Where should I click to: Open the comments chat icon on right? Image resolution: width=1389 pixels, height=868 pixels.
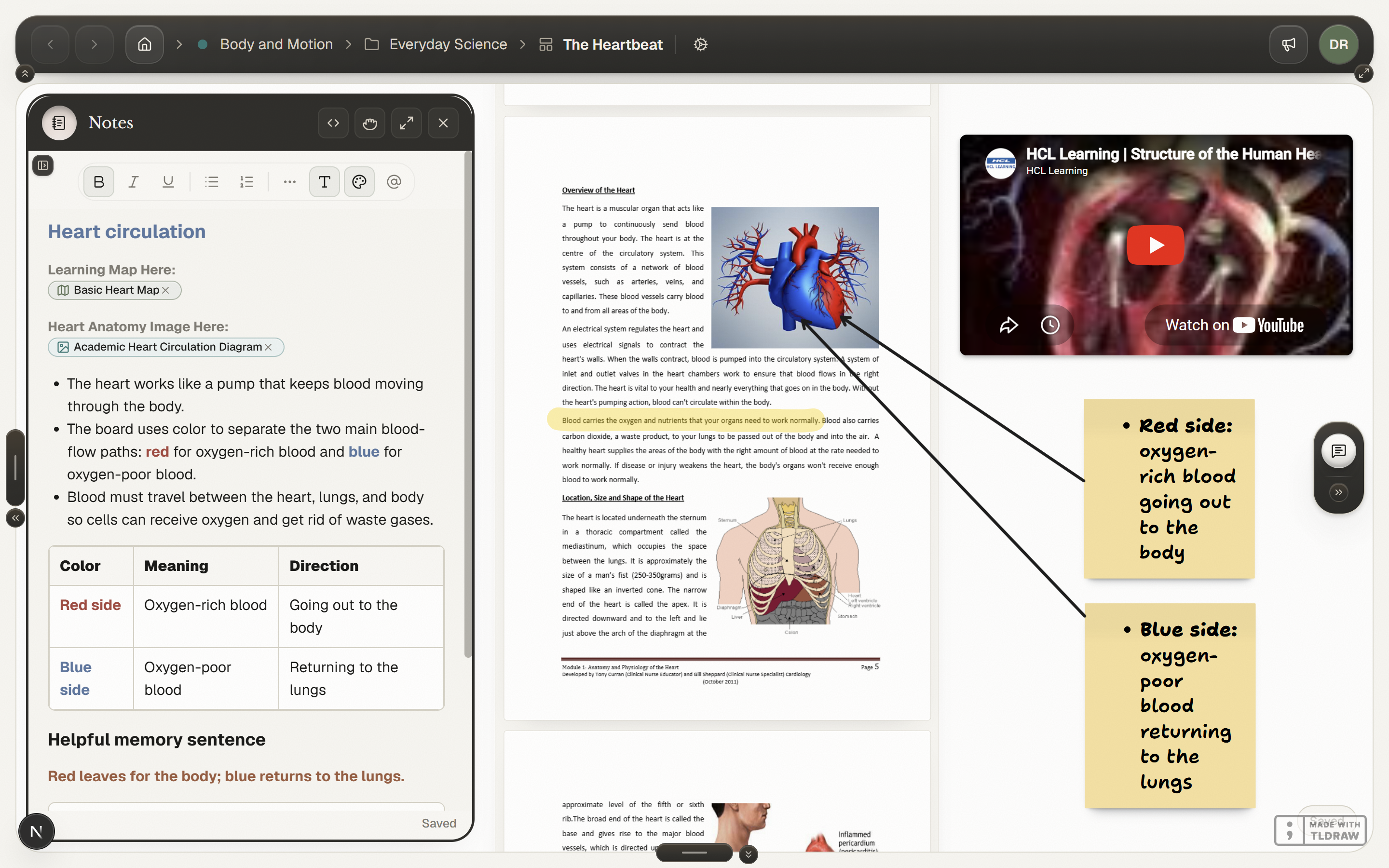[1338, 451]
